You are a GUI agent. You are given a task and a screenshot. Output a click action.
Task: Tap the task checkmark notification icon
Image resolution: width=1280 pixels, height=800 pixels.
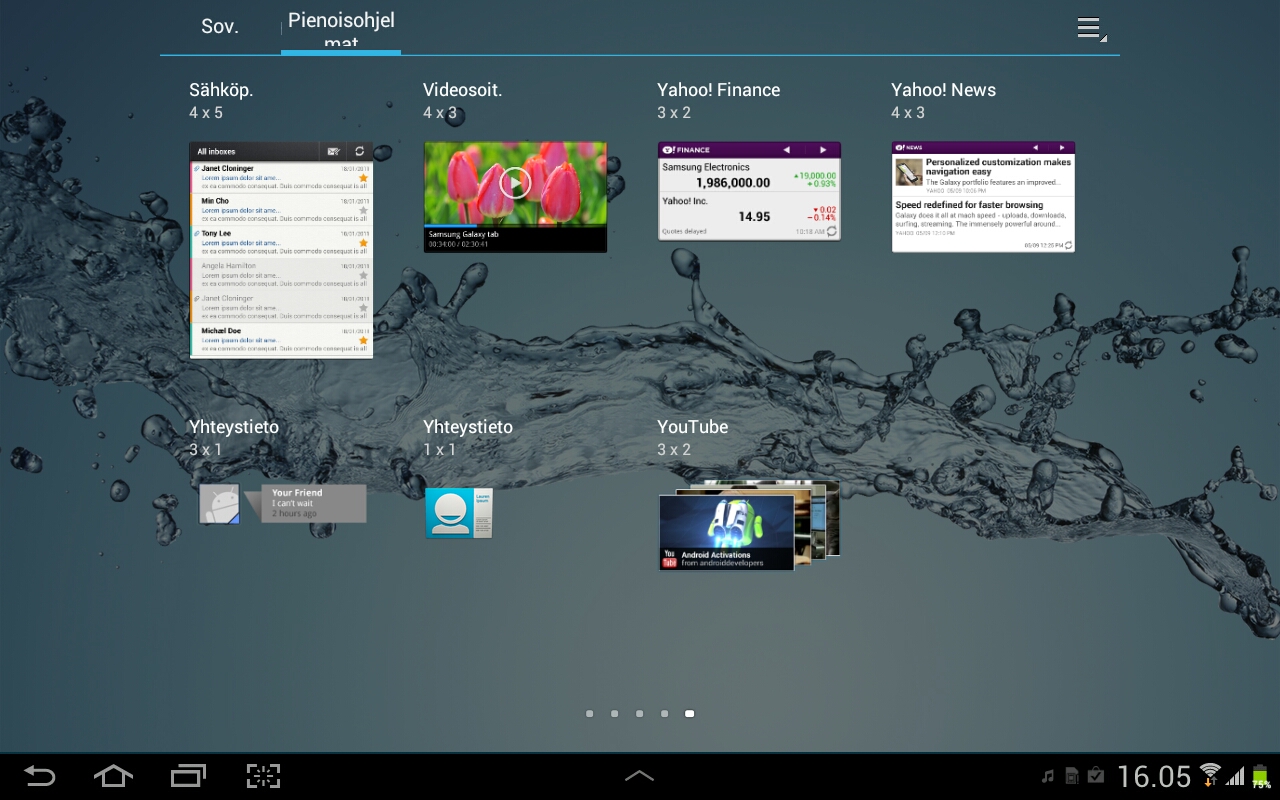[1096, 776]
